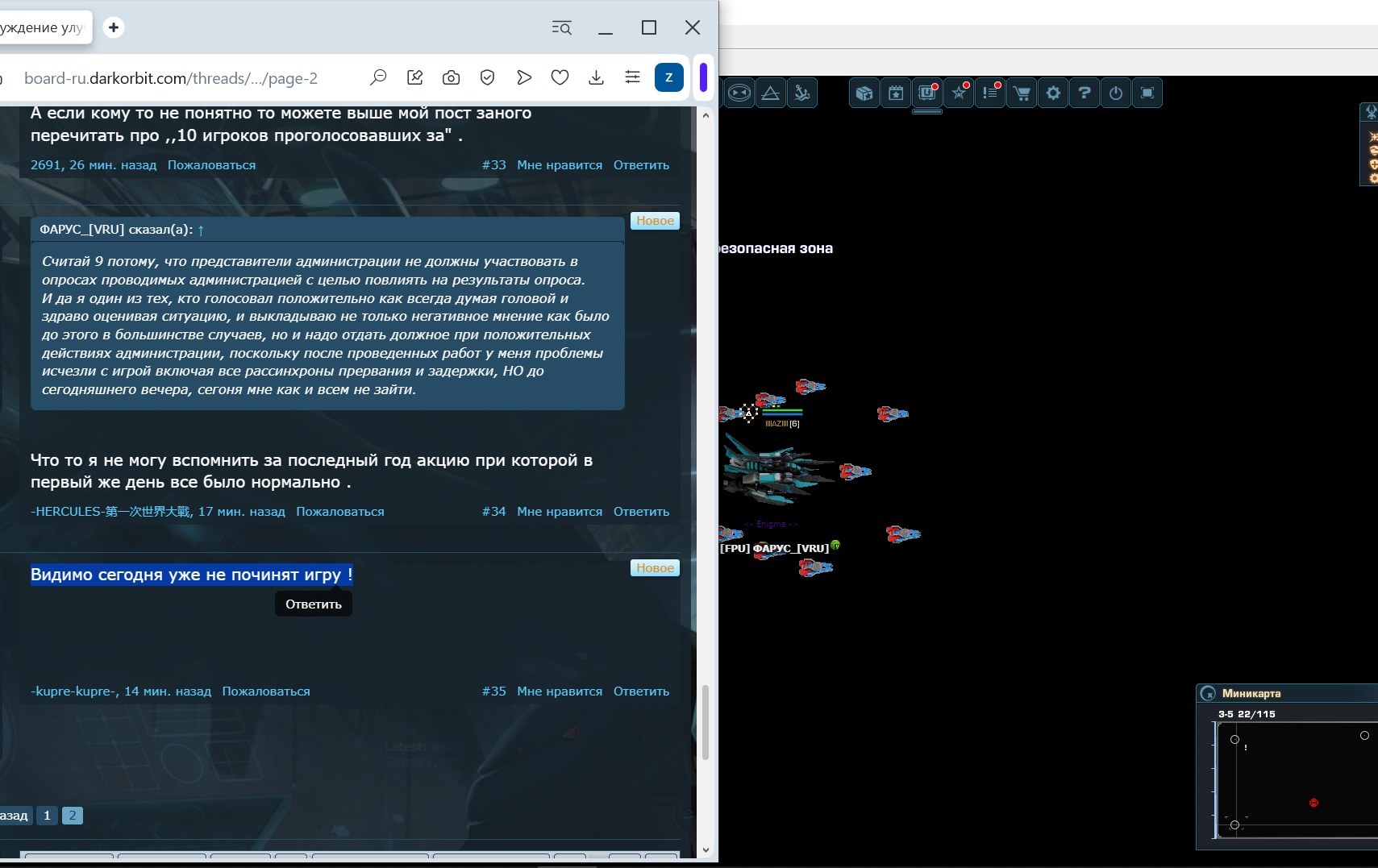Click the browser address bar URL
Screen dimensions: 1378x868
[171, 78]
